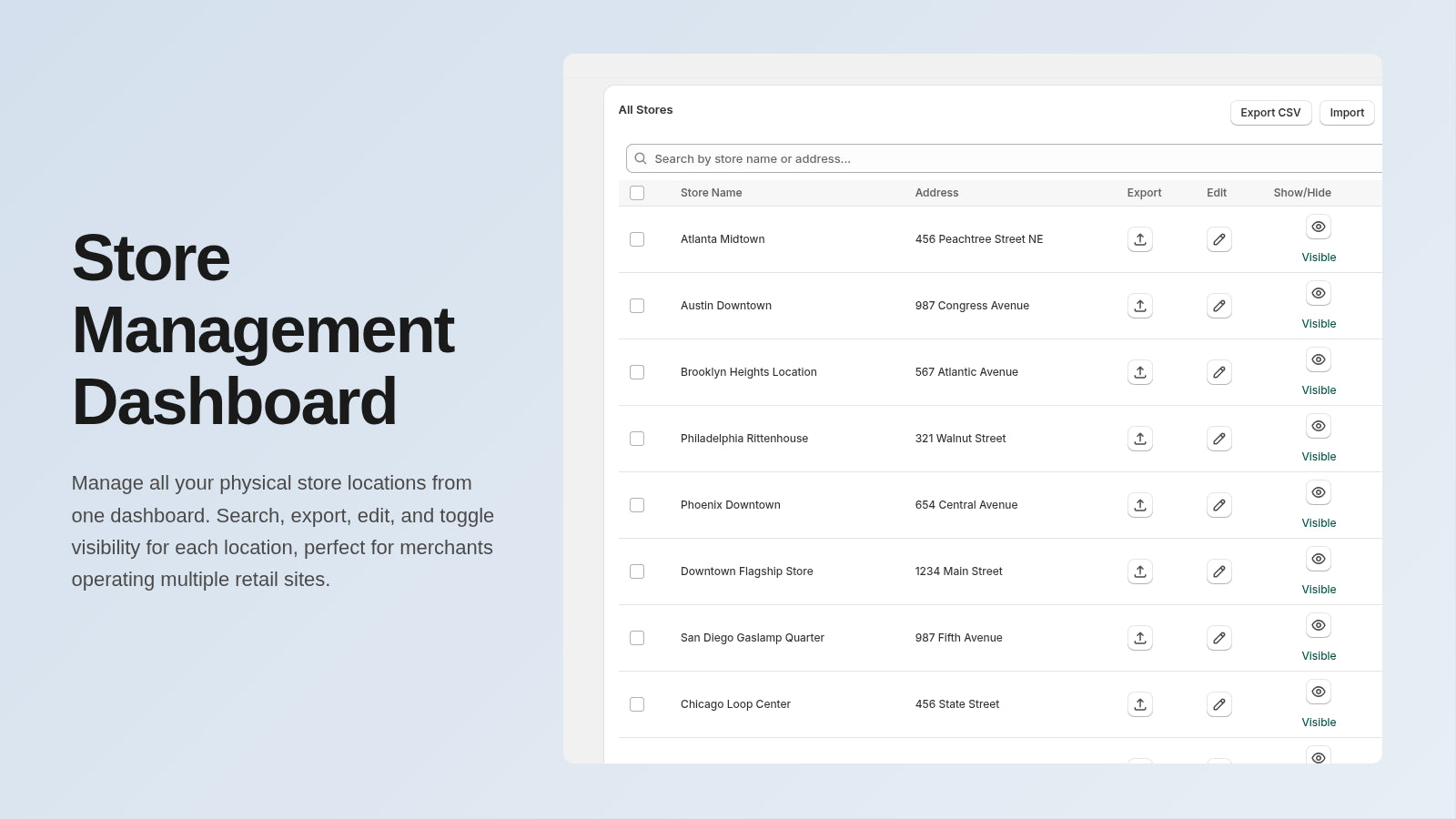
Task: Edit the Austin Downtown store
Action: (1219, 306)
